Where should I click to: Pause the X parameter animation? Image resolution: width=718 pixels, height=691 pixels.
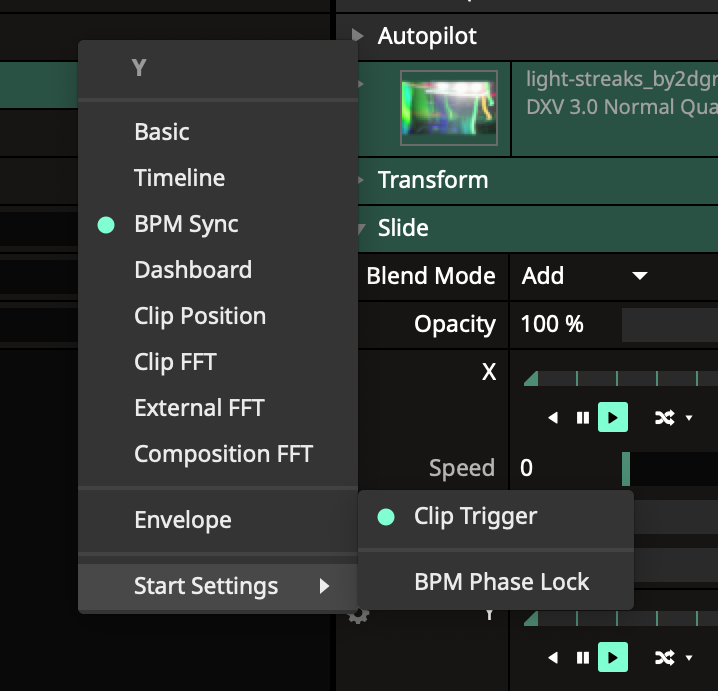(x=582, y=418)
